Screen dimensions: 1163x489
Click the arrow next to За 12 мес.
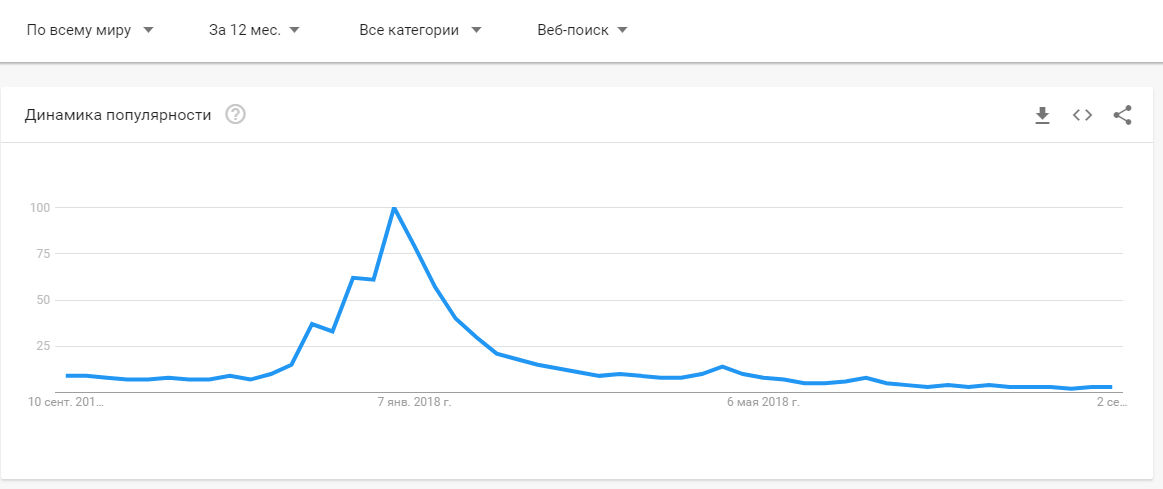click(294, 30)
